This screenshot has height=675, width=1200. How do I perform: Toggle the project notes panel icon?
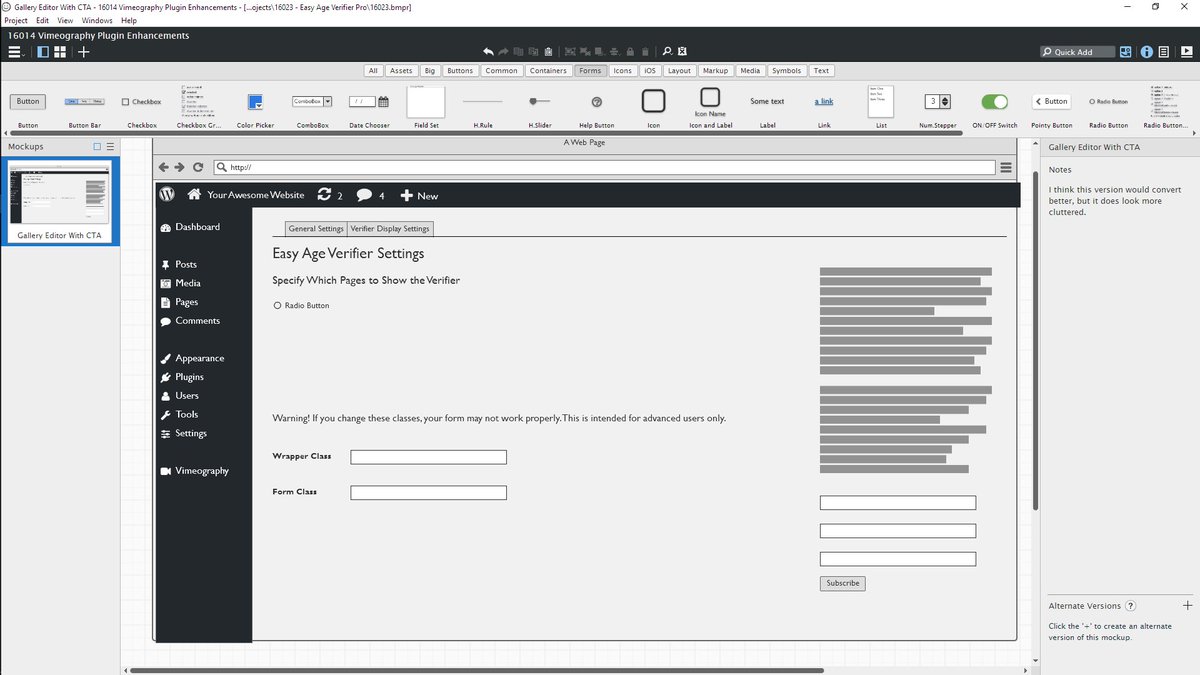[x=1164, y=52]
